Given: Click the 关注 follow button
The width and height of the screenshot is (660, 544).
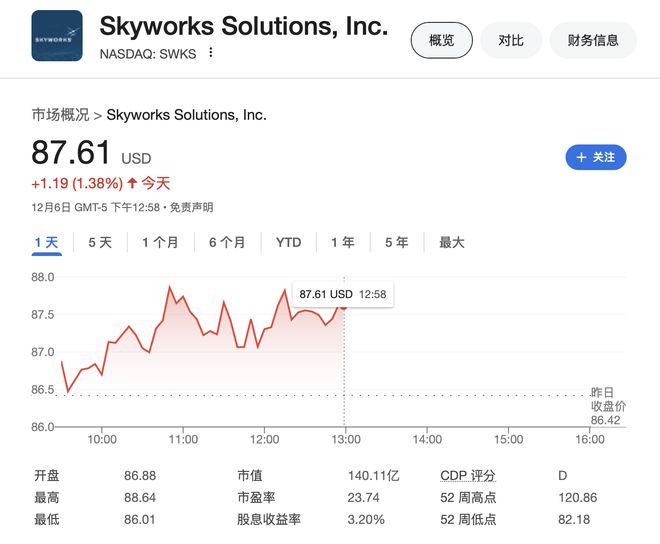Looking at the screenshot, I should (x=596, y=157).
